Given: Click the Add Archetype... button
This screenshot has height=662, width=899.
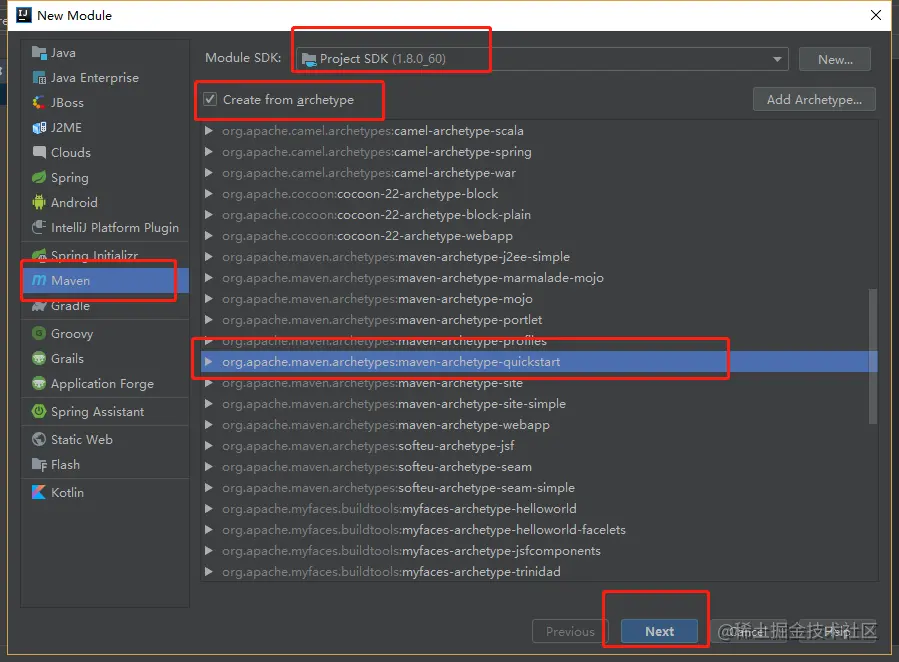Looking at the screenshot, I should pos(814,99).
